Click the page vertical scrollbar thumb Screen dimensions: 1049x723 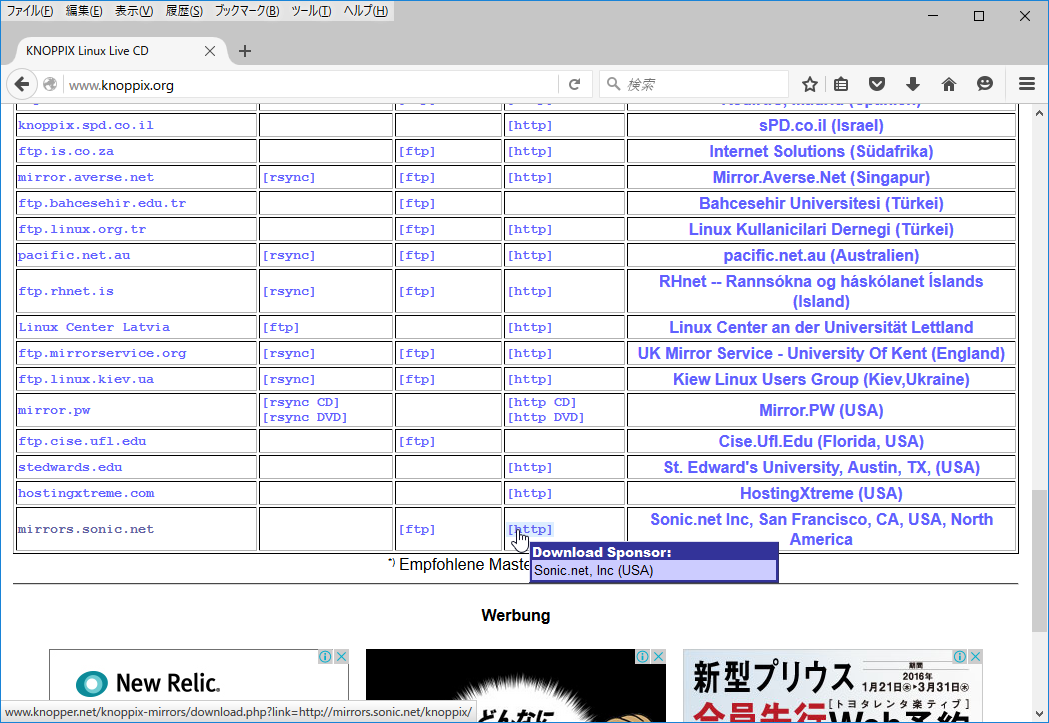click(x=1039, y=561)
